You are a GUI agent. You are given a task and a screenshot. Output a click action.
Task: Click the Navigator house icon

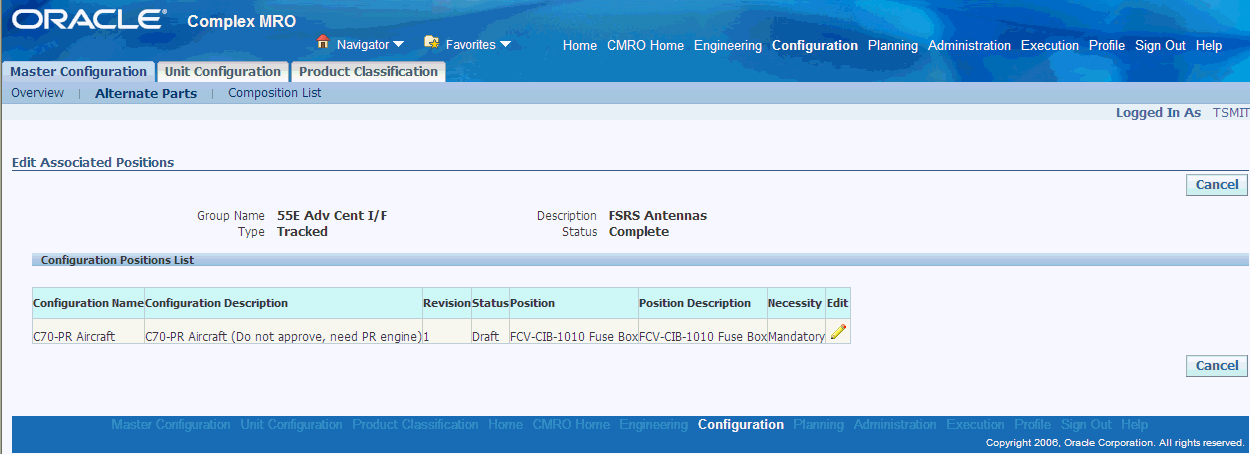pyautogui.click(x=323, y=43)
